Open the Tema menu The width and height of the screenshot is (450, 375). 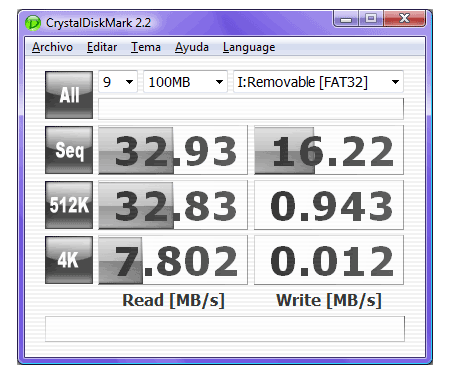pos(146,47)
